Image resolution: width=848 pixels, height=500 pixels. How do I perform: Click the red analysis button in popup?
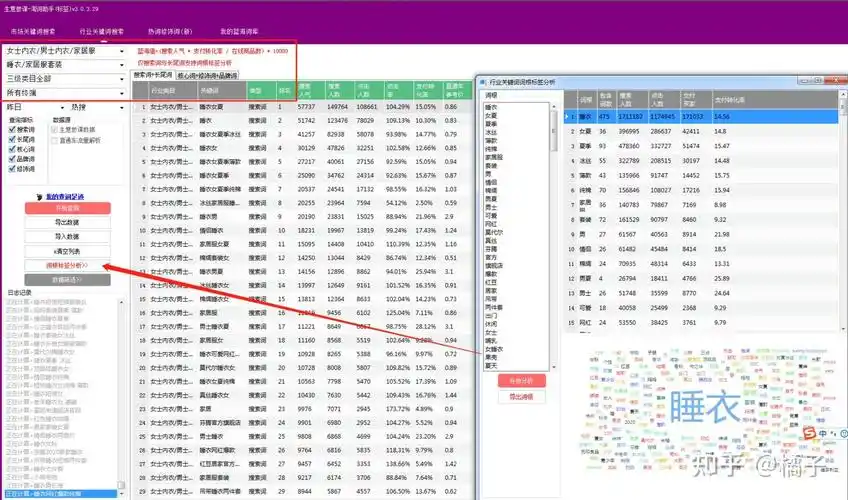(x=521, y=381)
